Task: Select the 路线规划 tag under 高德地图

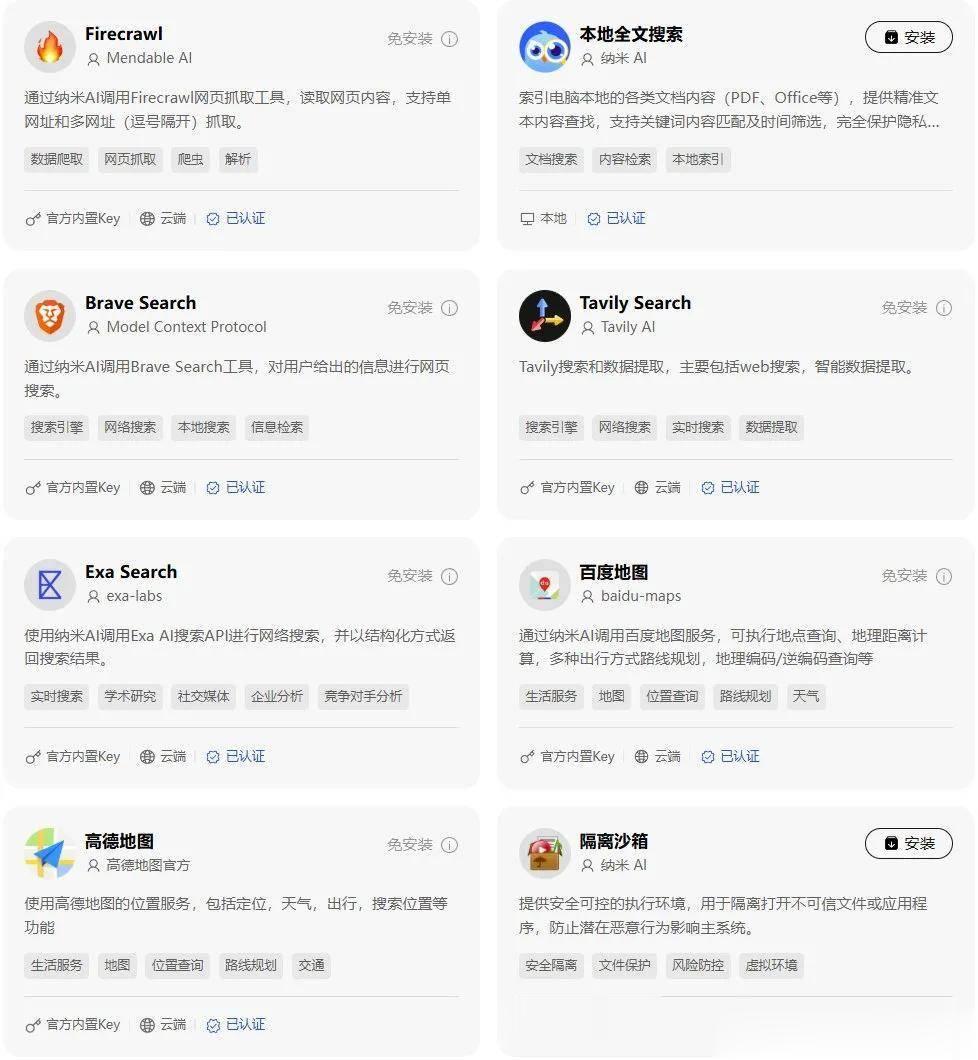Action: click(x=251, y=965)
